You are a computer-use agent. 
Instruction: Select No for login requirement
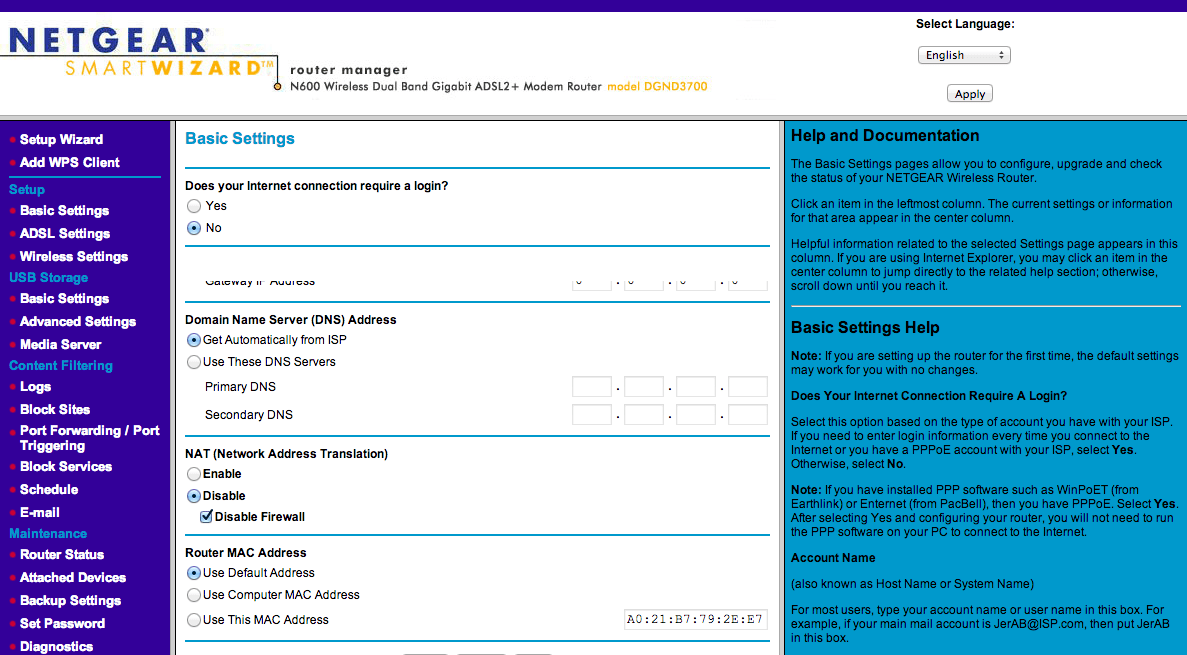pyautogui.click(x=195, y=228)
